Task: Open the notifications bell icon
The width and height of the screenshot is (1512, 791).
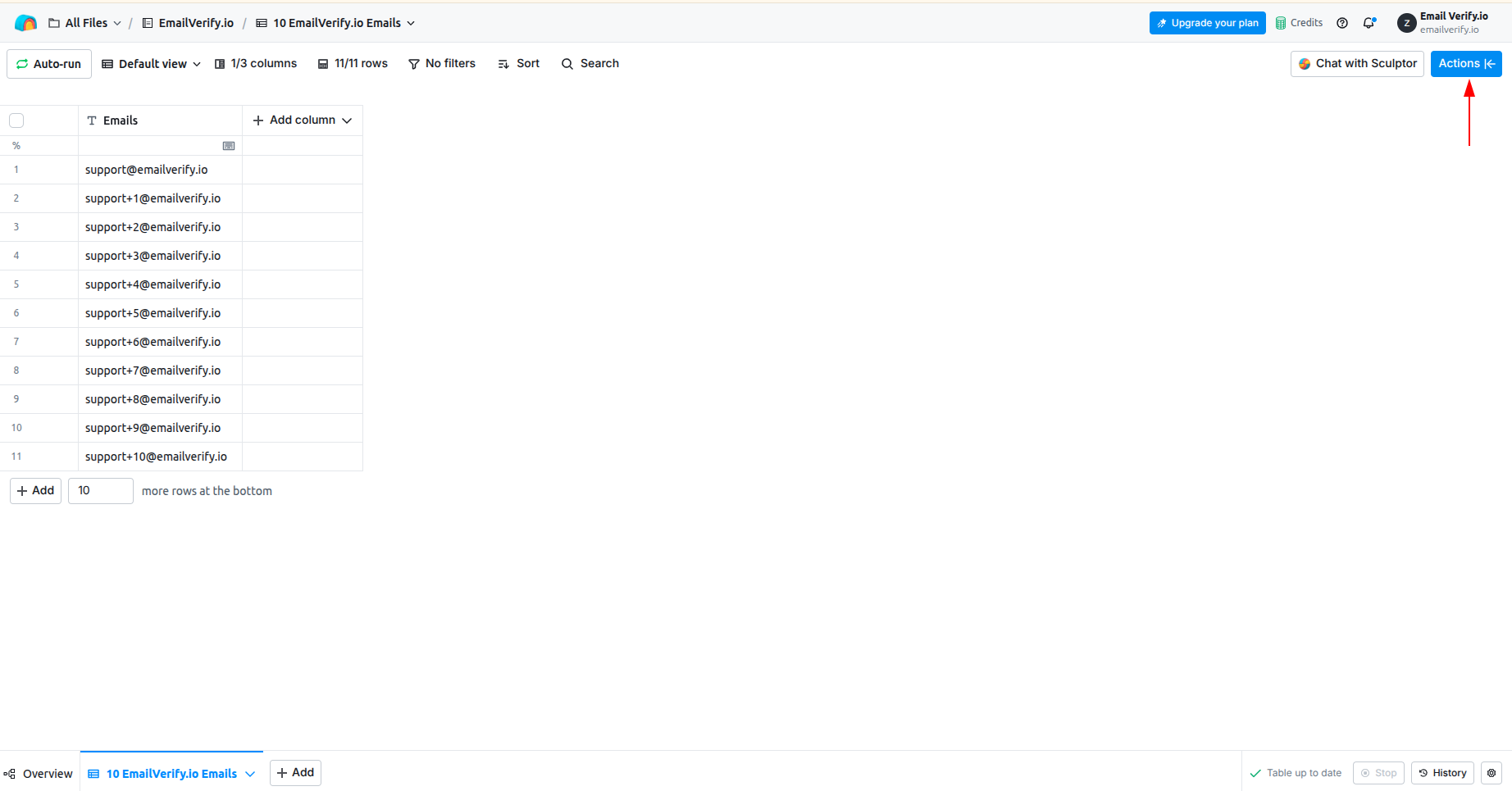Action: [1369, 23]
